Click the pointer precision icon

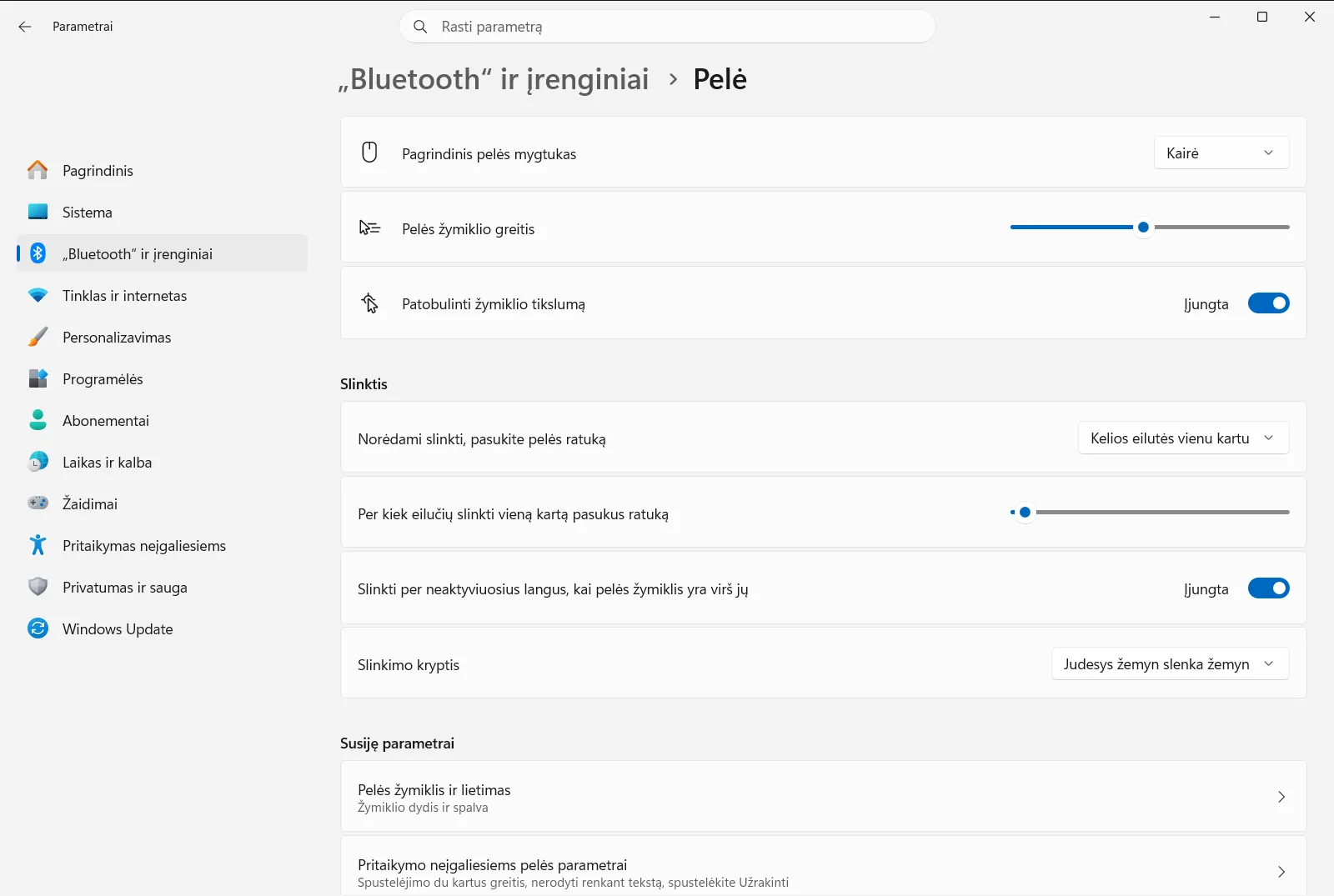click(x=369, y=303)
